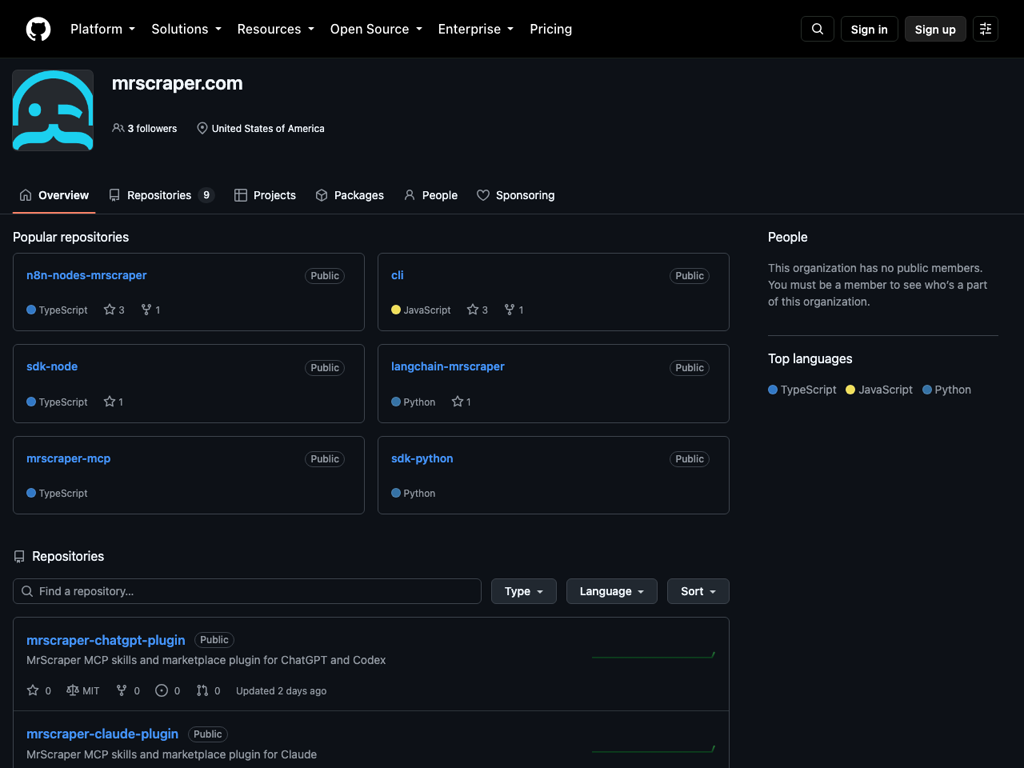Screen dimensions: 1024x768
Task: Open the sdk-python repository
Action: [422, 458]
